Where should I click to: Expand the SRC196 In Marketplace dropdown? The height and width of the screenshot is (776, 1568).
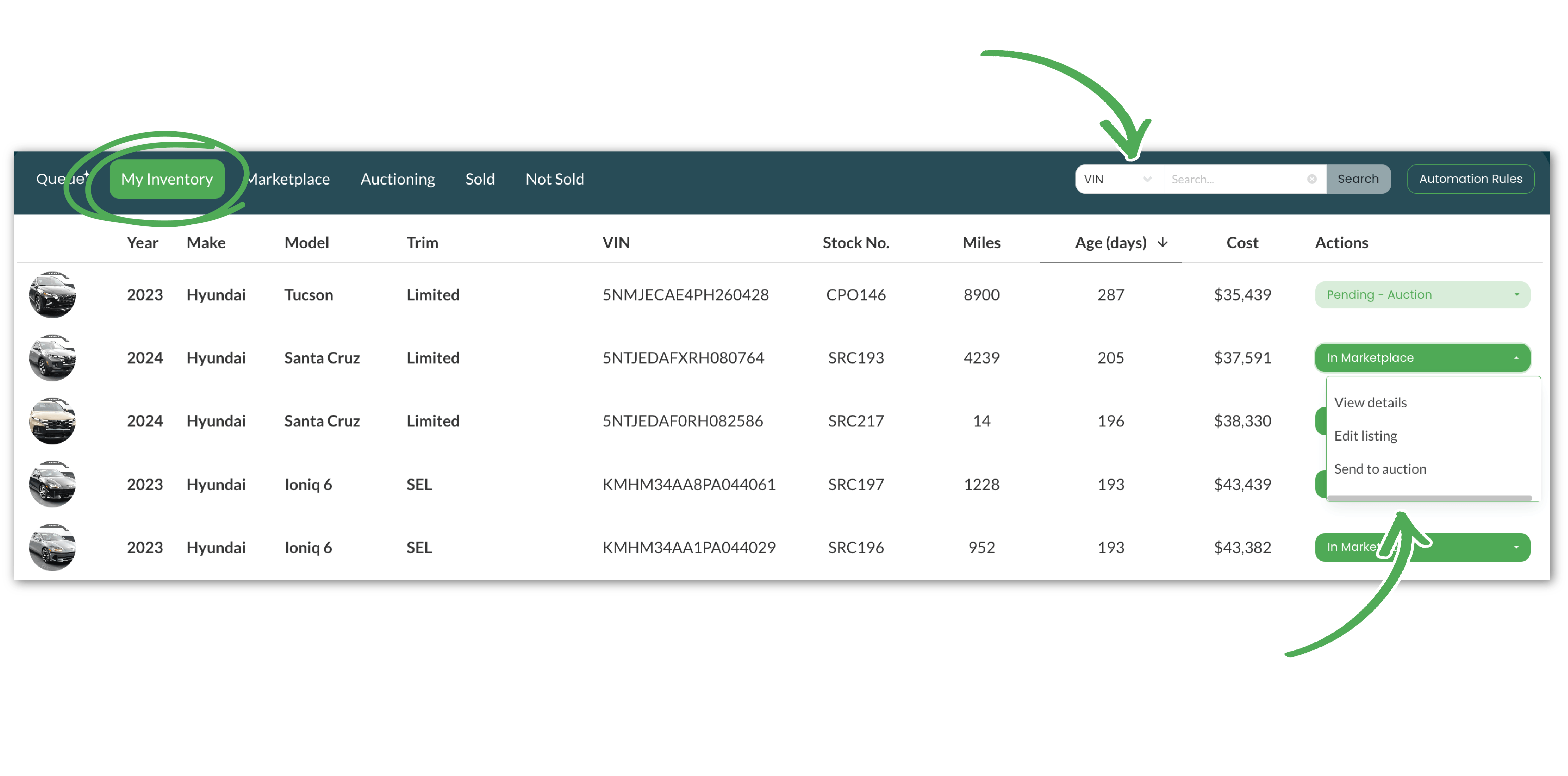1422,547
